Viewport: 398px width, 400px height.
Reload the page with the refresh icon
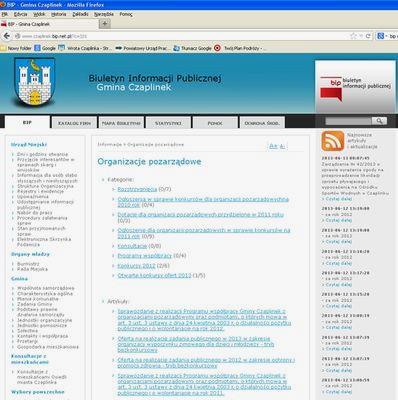[x=368, y=36]
